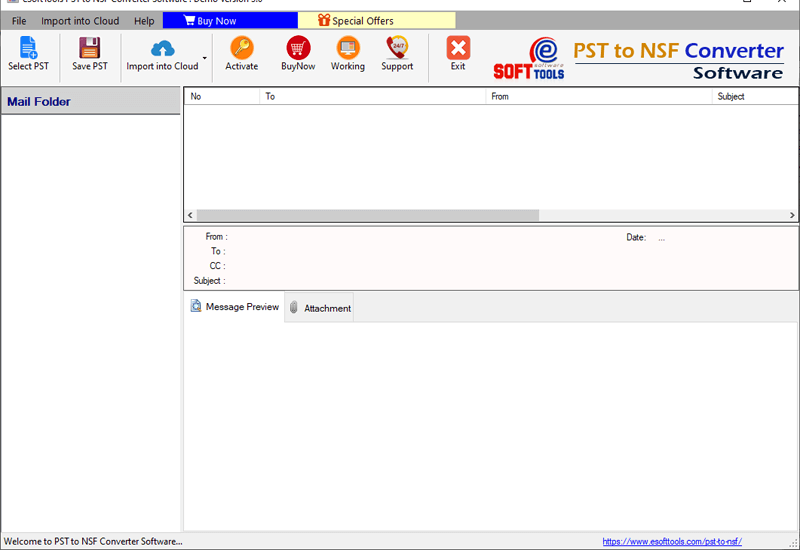
Task: Click the blue Buy Now button
Action: (230, 20)
